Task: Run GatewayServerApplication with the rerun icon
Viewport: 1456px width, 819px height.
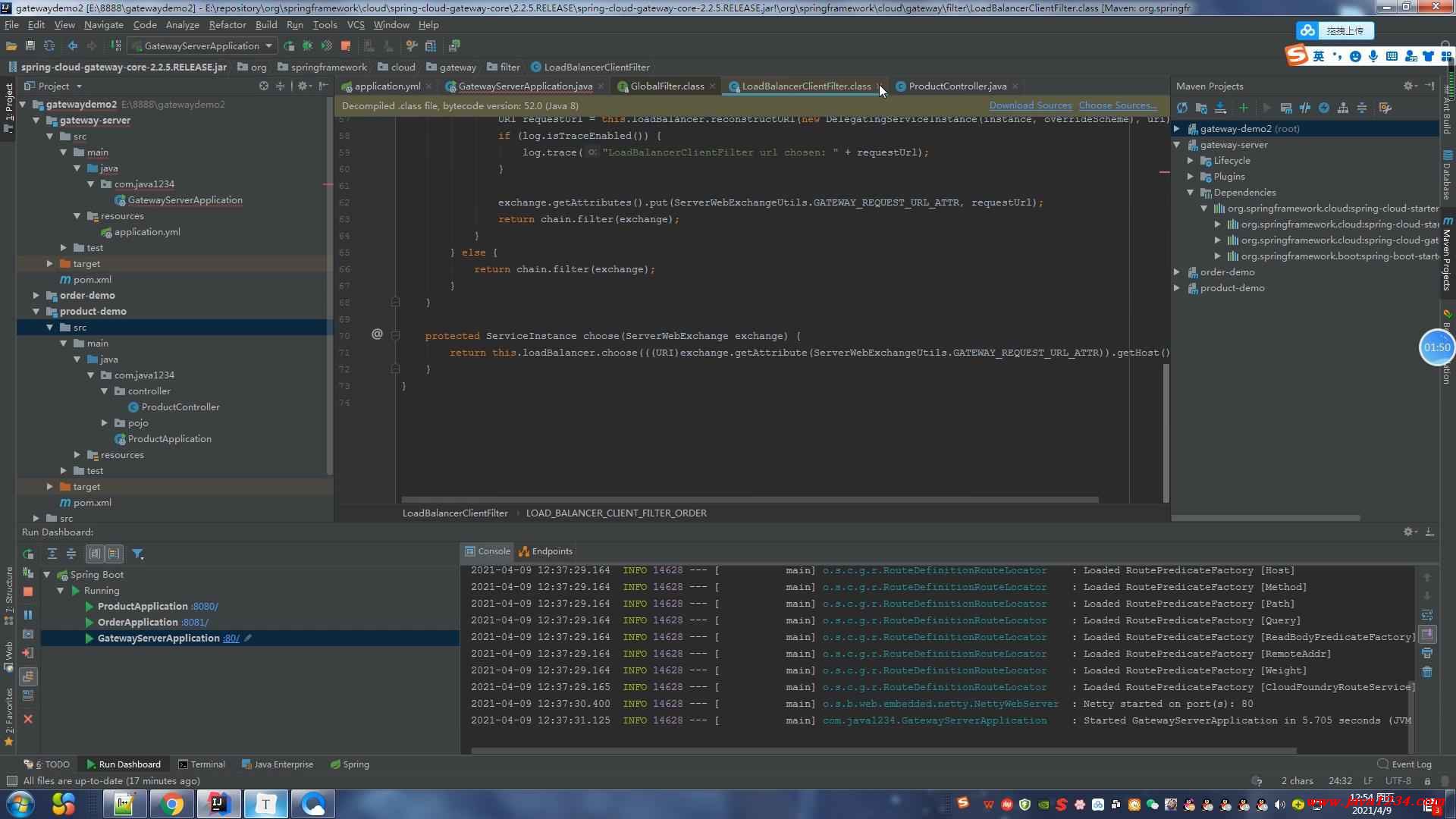Action: pos(289,46)
